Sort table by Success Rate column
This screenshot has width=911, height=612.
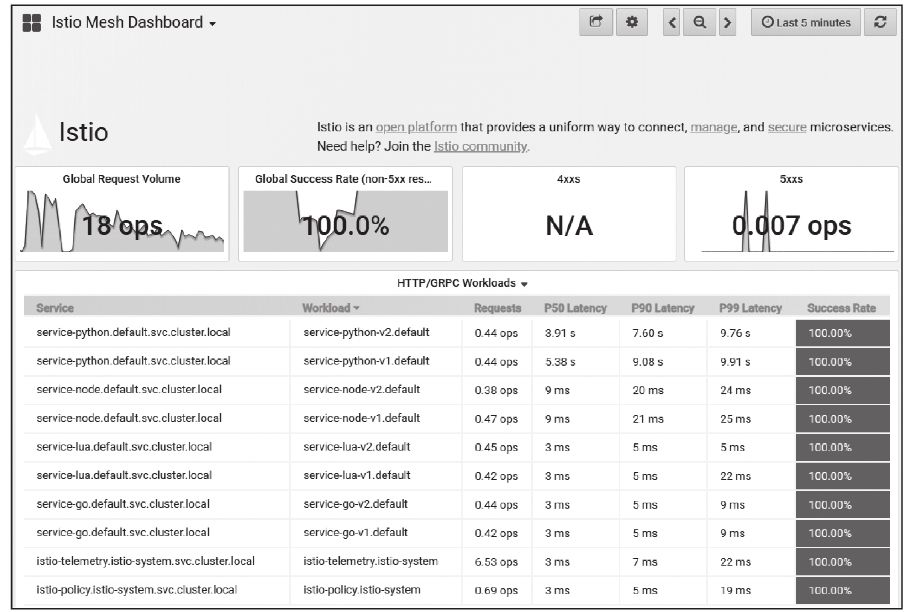841,308
